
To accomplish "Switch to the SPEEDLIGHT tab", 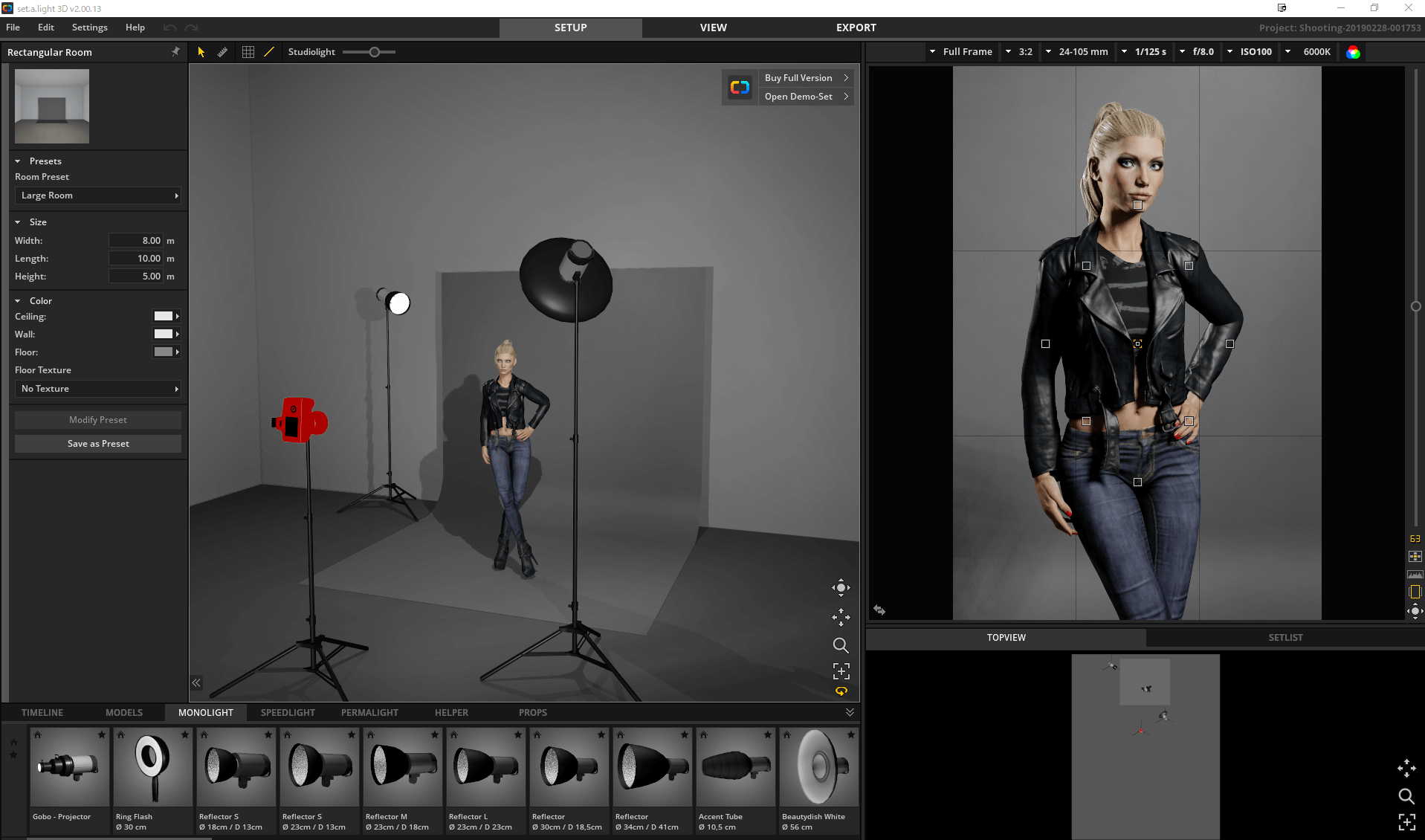I will point(288,712).
